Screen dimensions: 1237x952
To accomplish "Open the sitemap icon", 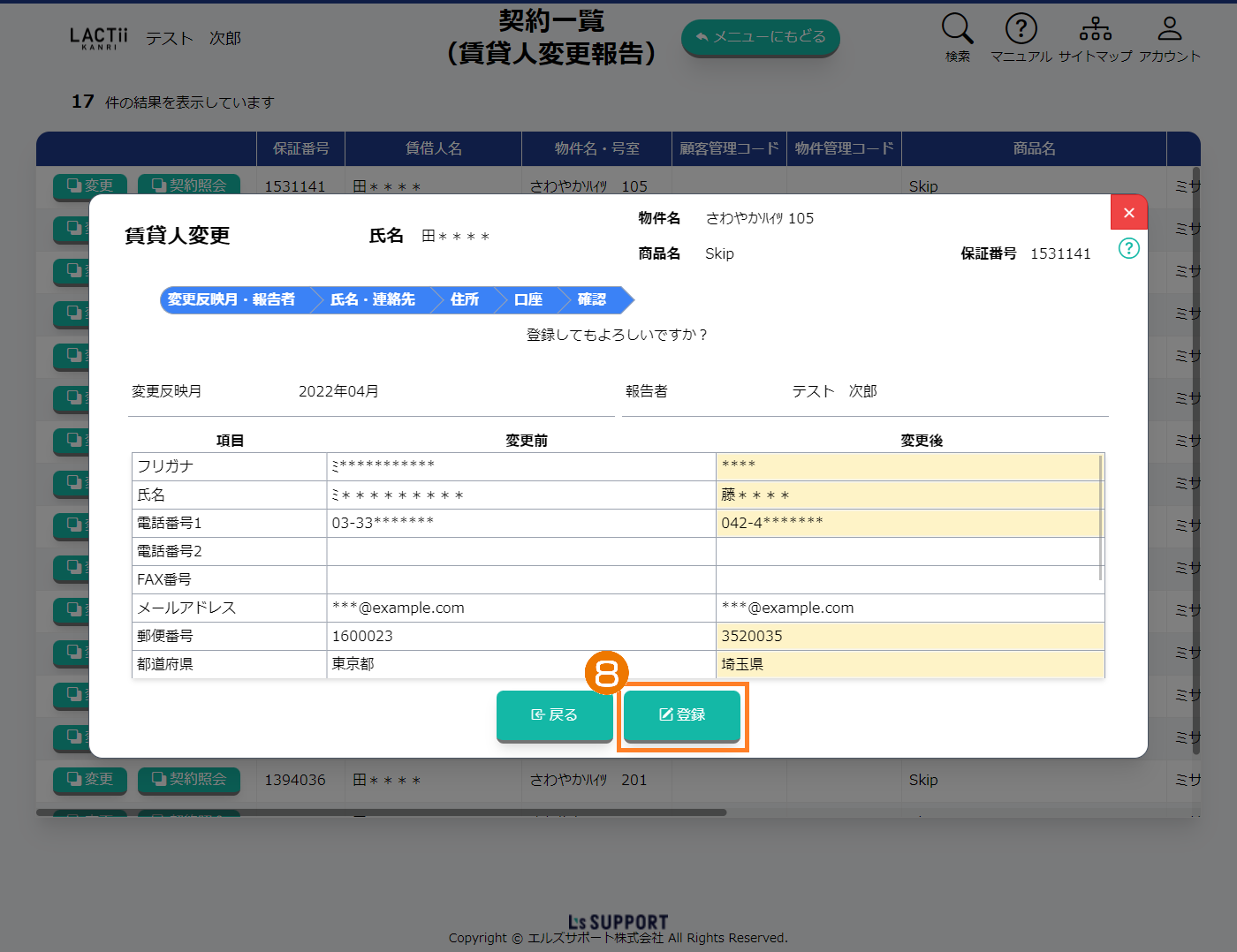I will 1095,29.
